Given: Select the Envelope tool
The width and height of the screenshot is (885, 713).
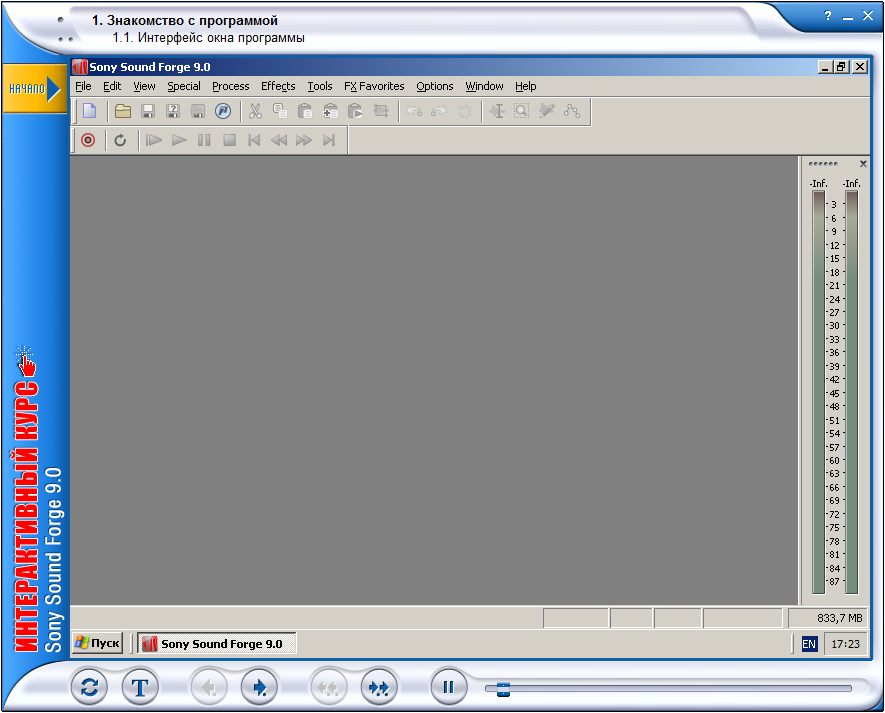Looking at the screenshot, I should (572, 111).
